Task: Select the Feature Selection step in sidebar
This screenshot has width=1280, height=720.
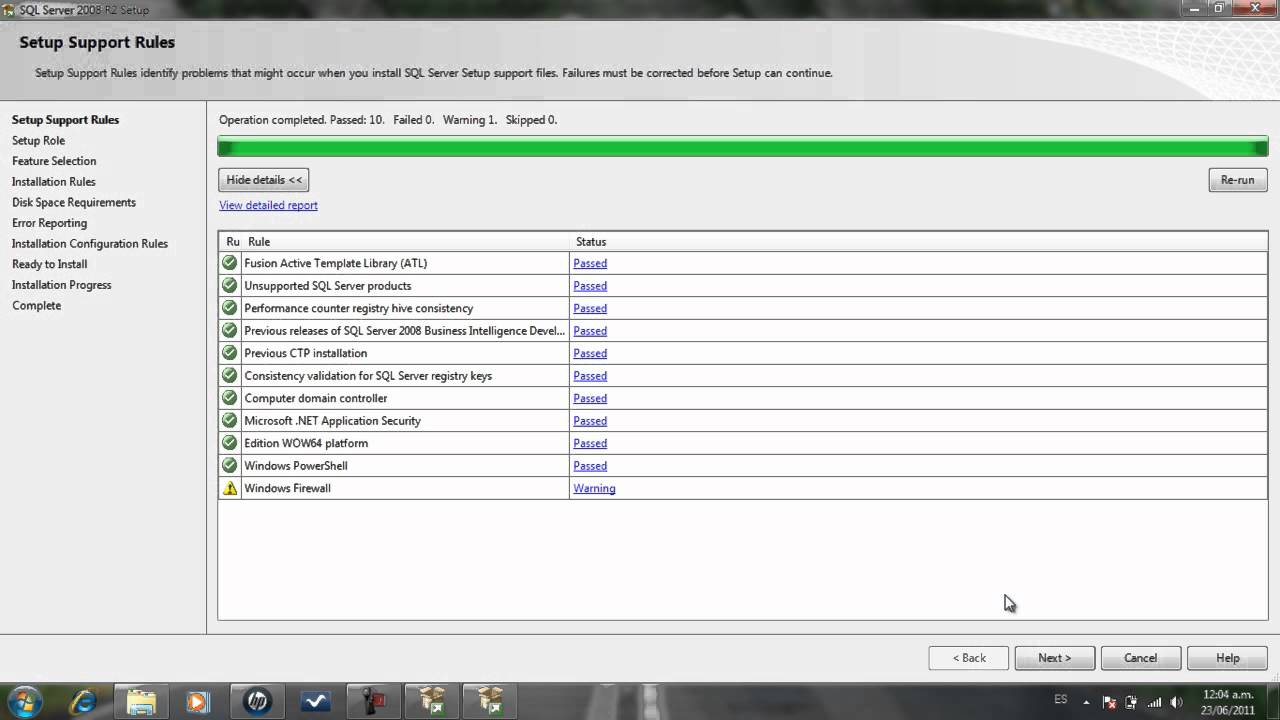Action: click(54, 161)
